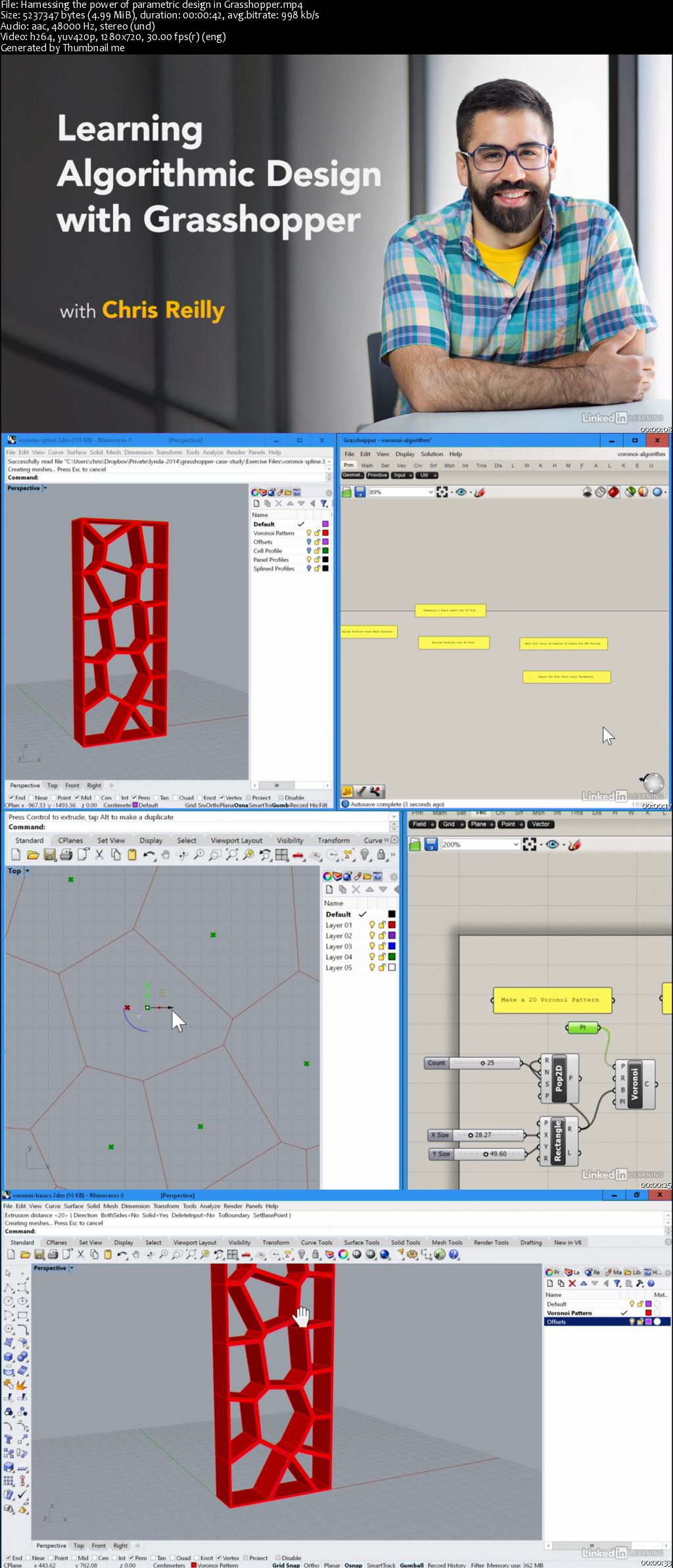Open the Analyze menu in the voronoi-spline Rhino window
Image resolution: width=673 pixels, height=1568 pixels.
coord(212,452)
